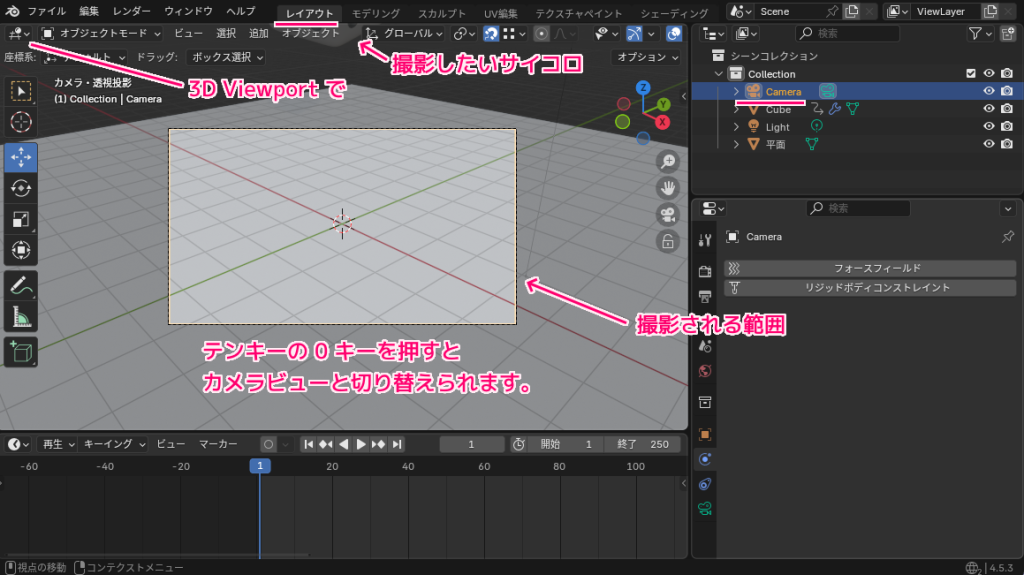Click the Blender logo menu icon
The width and height of the screenshot is (1024, 575).
[x=12, y=11]
